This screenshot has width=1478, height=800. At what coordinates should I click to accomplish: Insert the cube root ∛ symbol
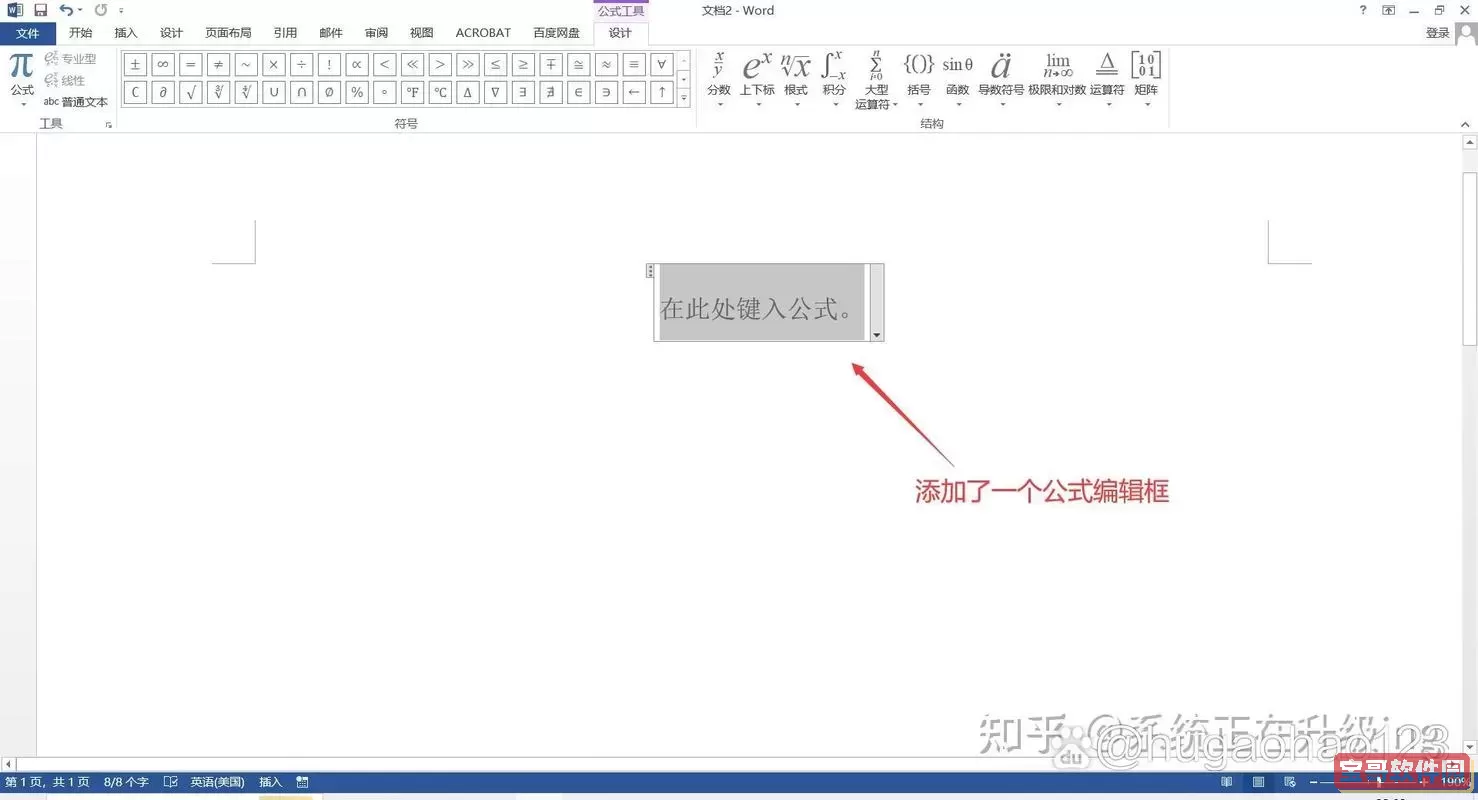coord(218,93)
